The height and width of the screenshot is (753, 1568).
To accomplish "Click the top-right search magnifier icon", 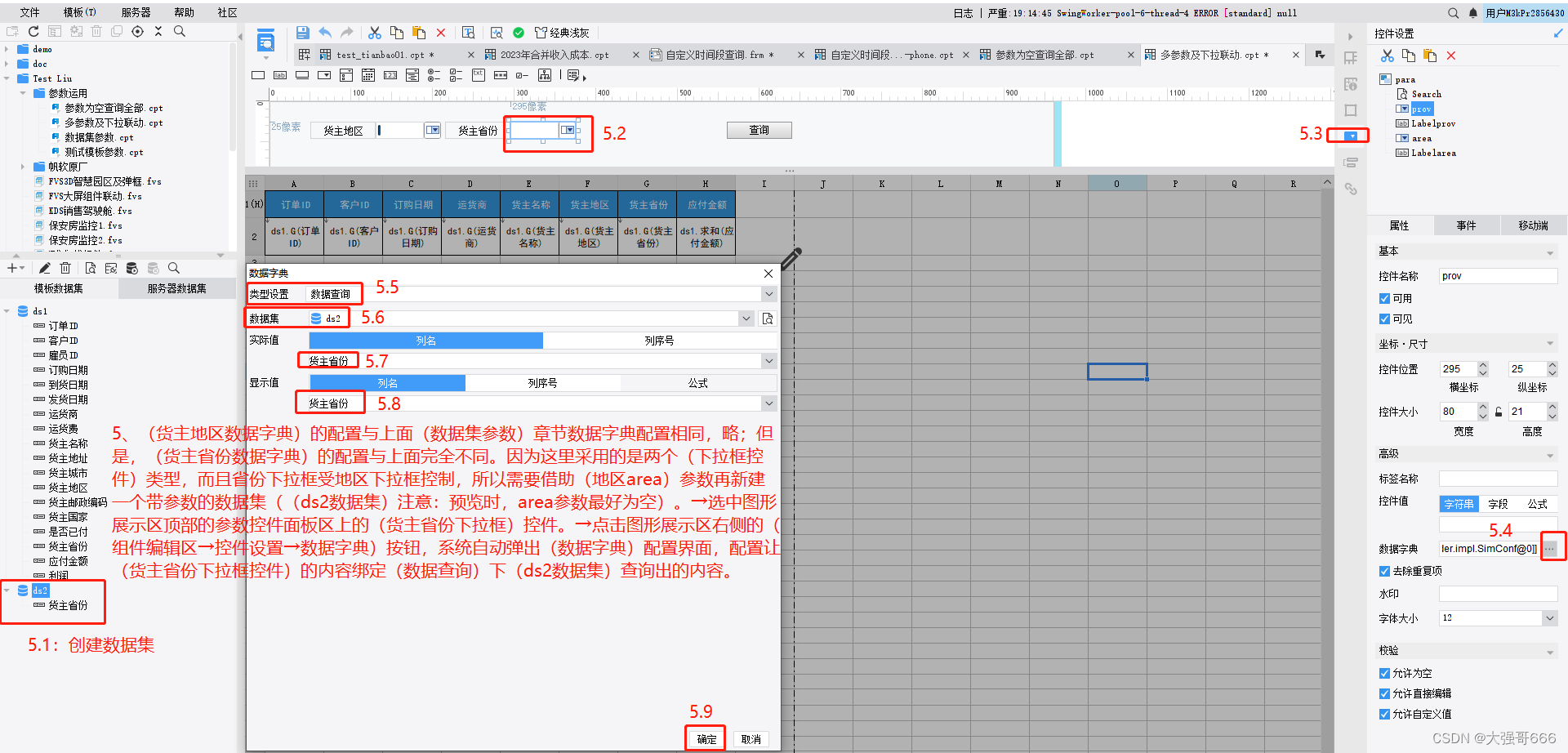I will tap(1454, 13).
